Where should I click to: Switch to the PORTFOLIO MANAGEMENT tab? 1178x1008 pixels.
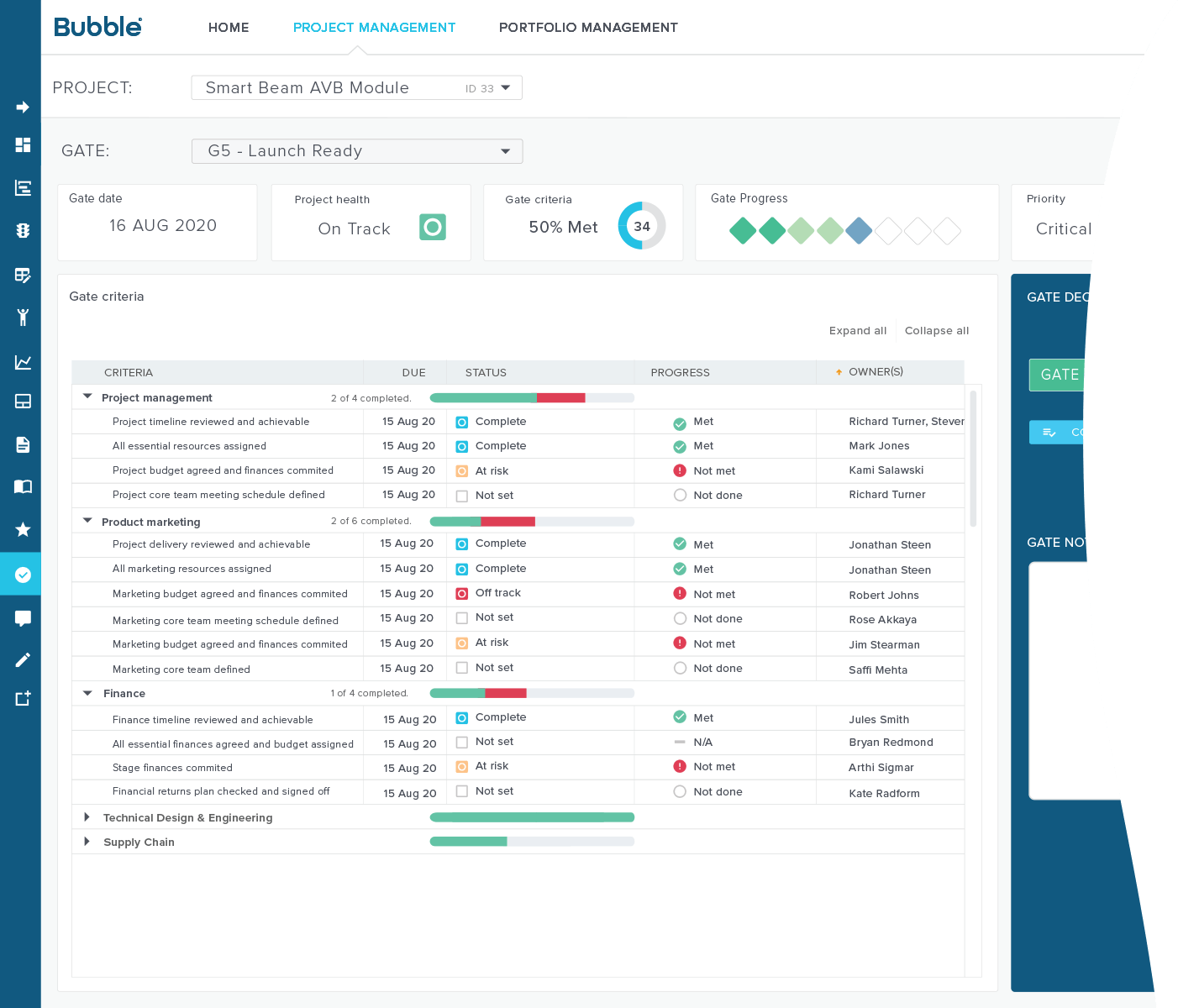point(588,27)
